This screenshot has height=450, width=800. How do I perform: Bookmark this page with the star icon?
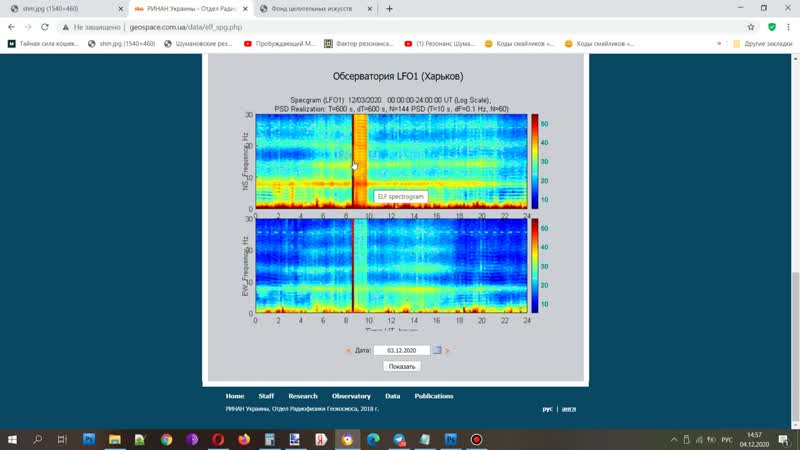tap(751, 28)
